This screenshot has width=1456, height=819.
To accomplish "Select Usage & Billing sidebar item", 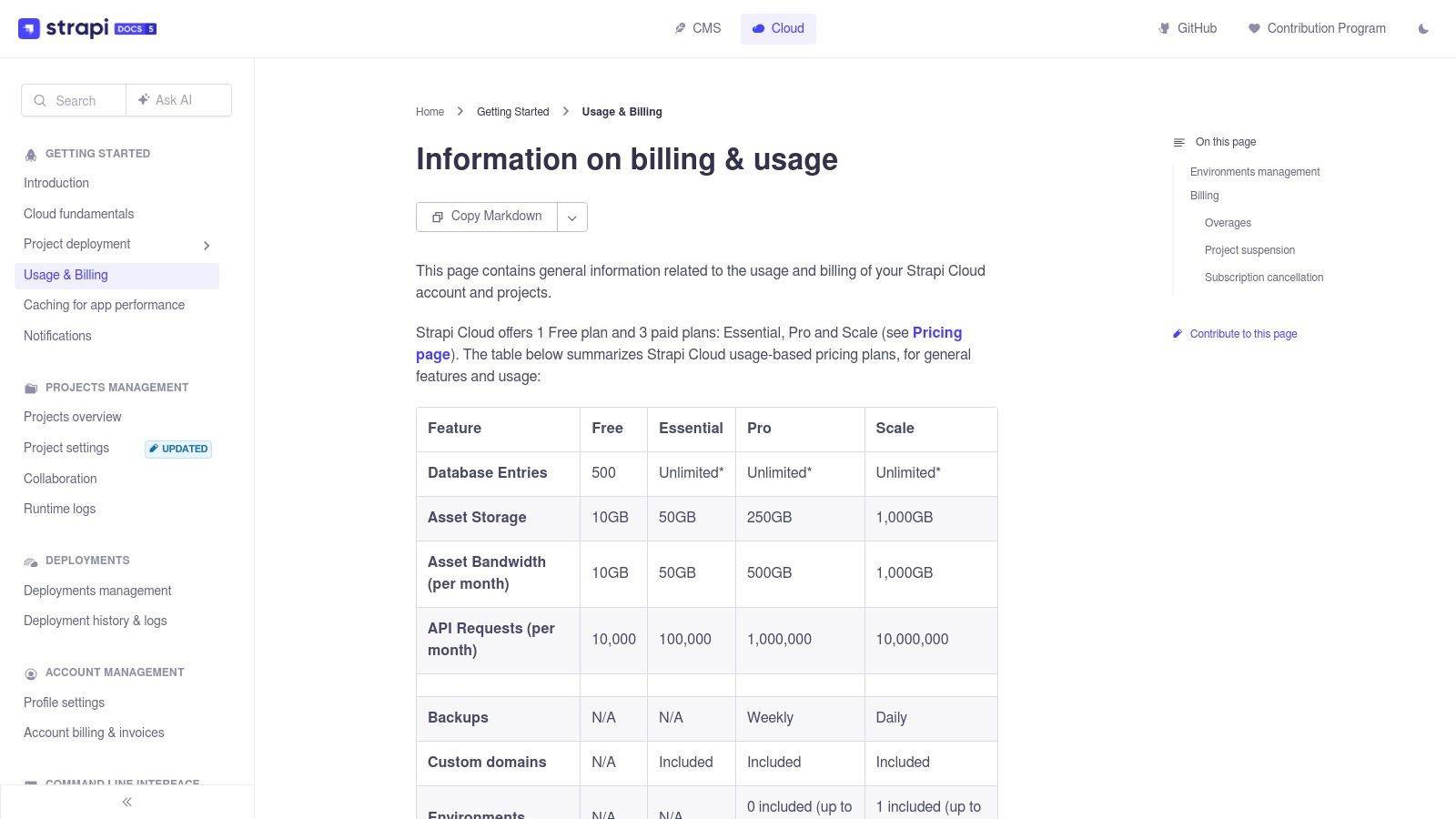I will pos(116,275).
